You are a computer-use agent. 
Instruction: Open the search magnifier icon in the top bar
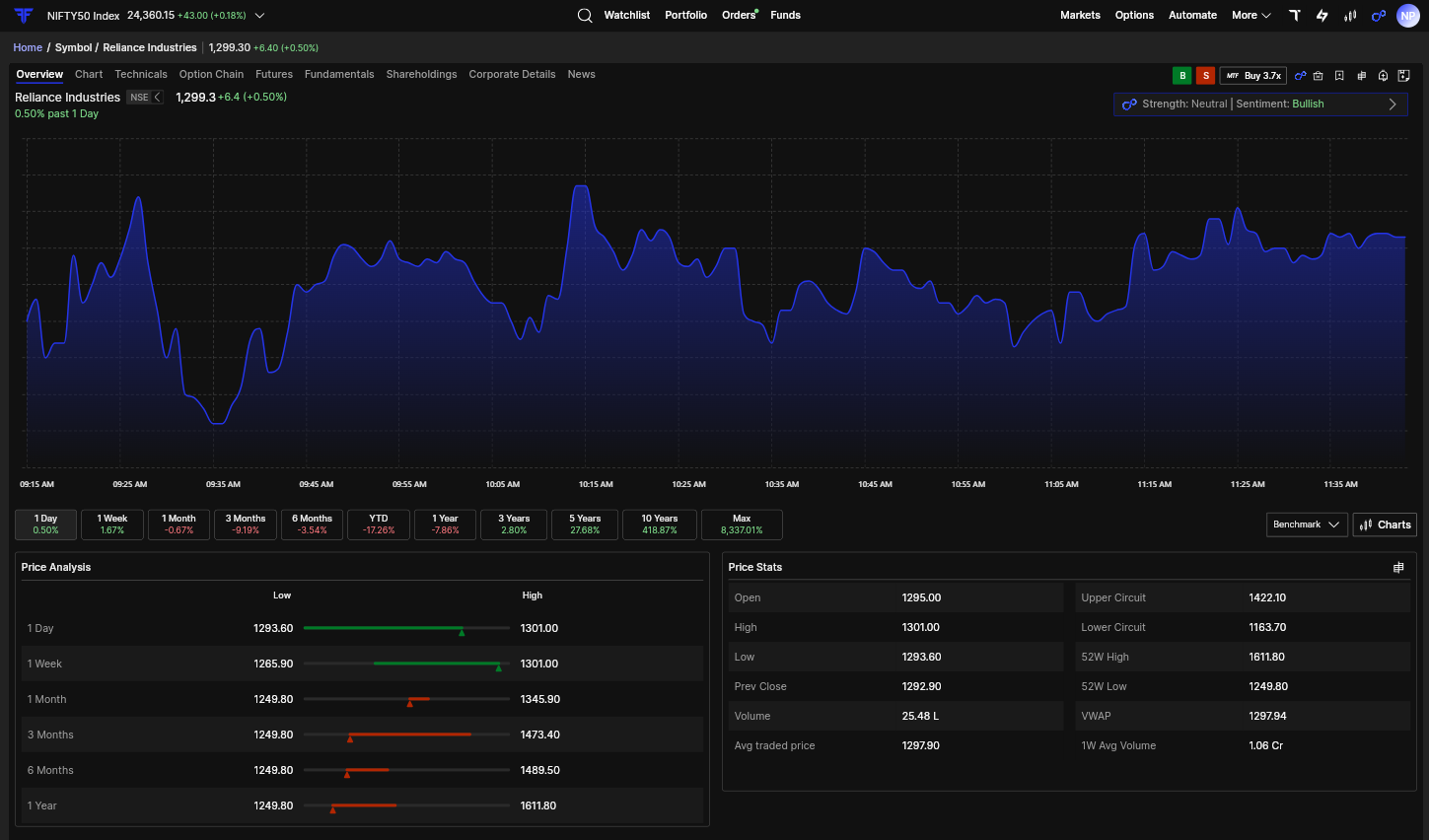[x=585, y=16]
